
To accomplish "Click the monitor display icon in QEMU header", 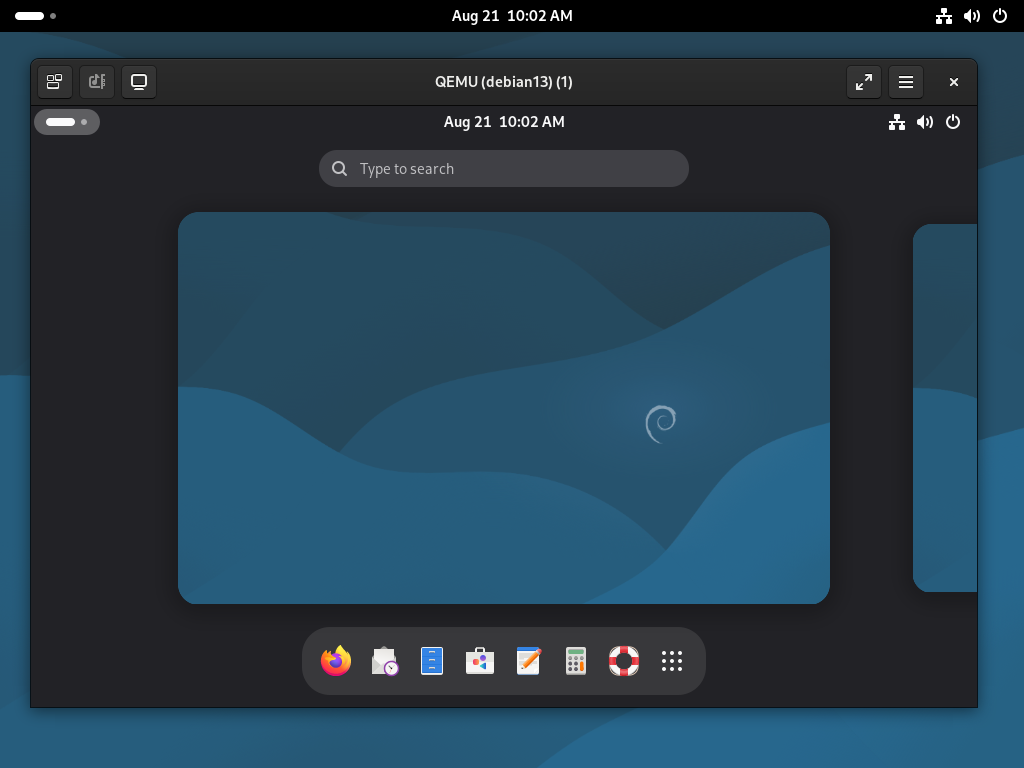I will [x=139, y=82].
